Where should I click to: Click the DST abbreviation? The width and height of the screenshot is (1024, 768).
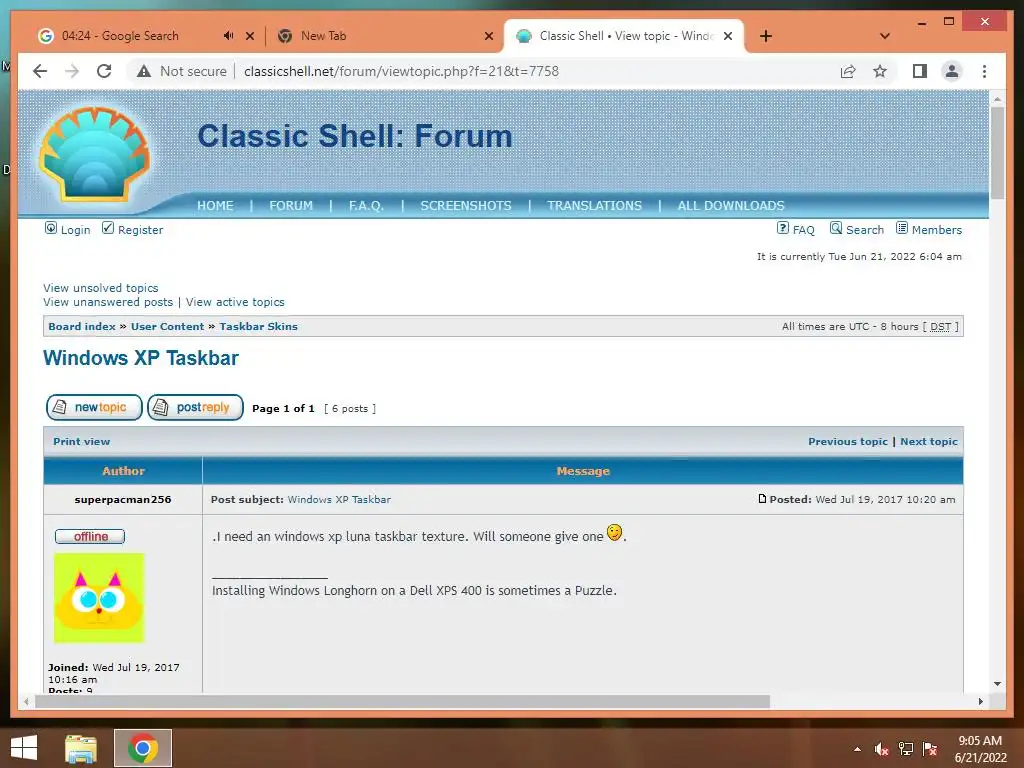(x=940, y=327)
